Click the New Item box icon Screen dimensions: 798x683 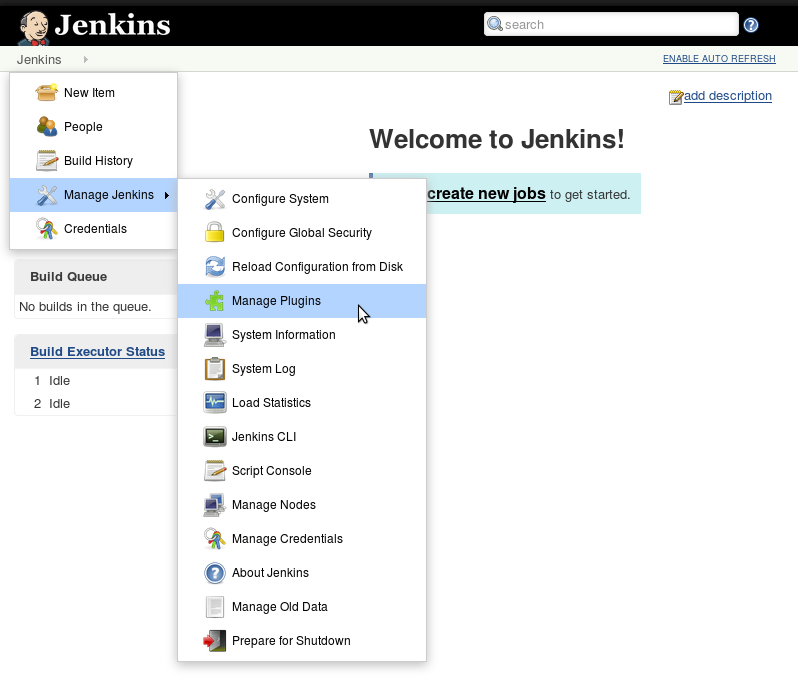click(x=46, y=93)
